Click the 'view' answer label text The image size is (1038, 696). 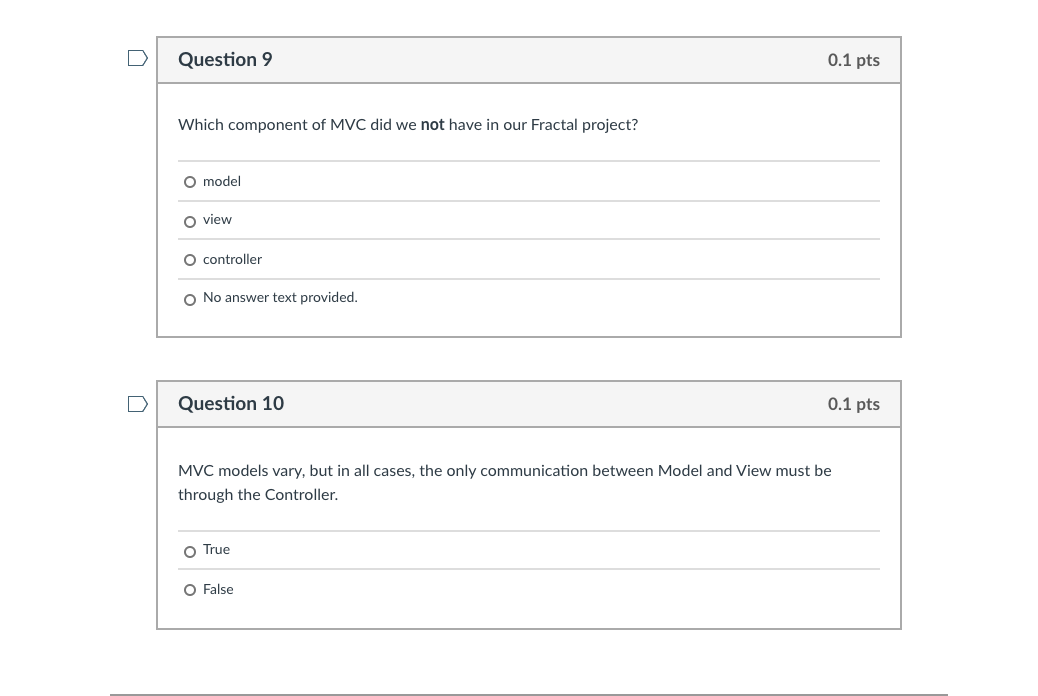coord(217,220)
